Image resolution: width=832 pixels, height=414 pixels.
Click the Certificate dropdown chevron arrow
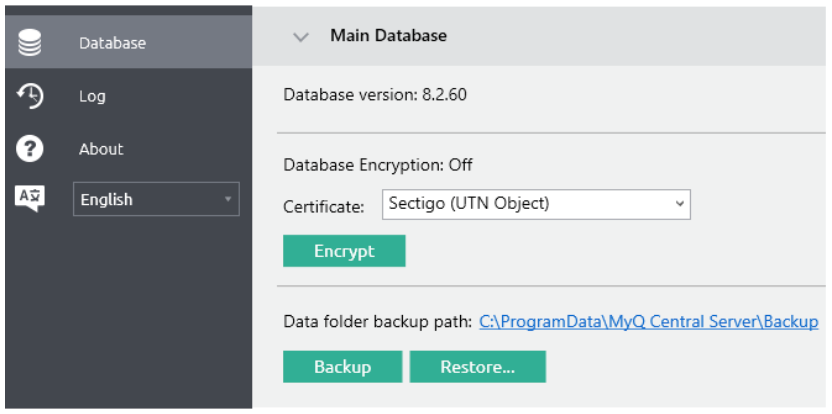(x=680, y=204)
